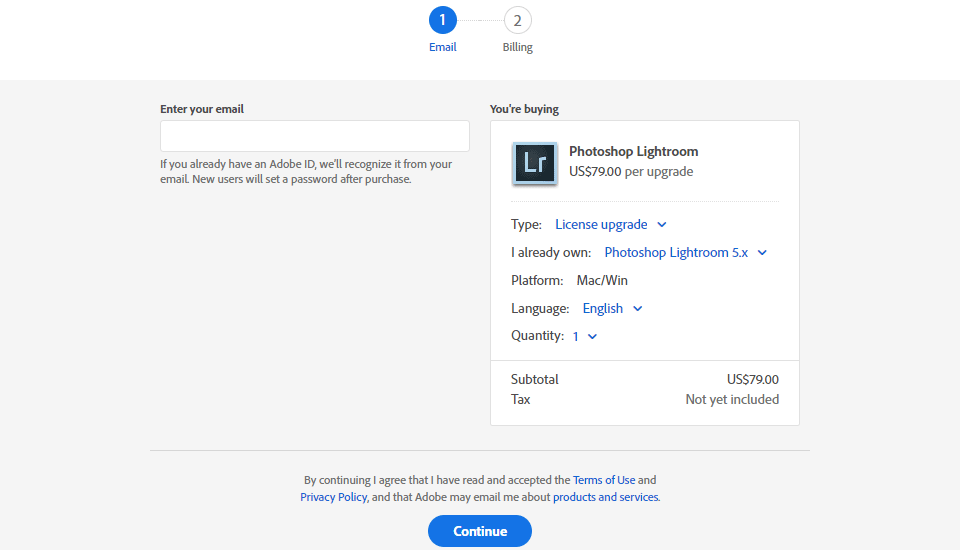Click the Photoshop Lightroom product title
960x550 pixels.
click(x=634, y=151)
